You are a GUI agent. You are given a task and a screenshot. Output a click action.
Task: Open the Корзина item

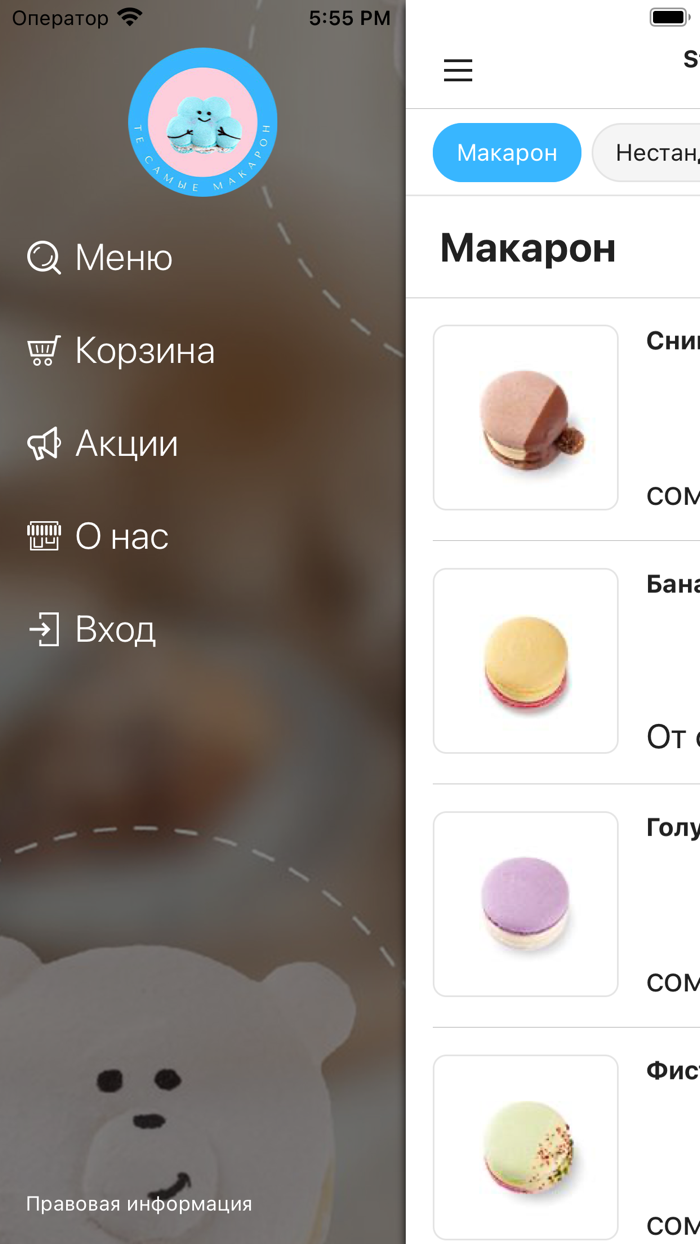pos(145,351)
